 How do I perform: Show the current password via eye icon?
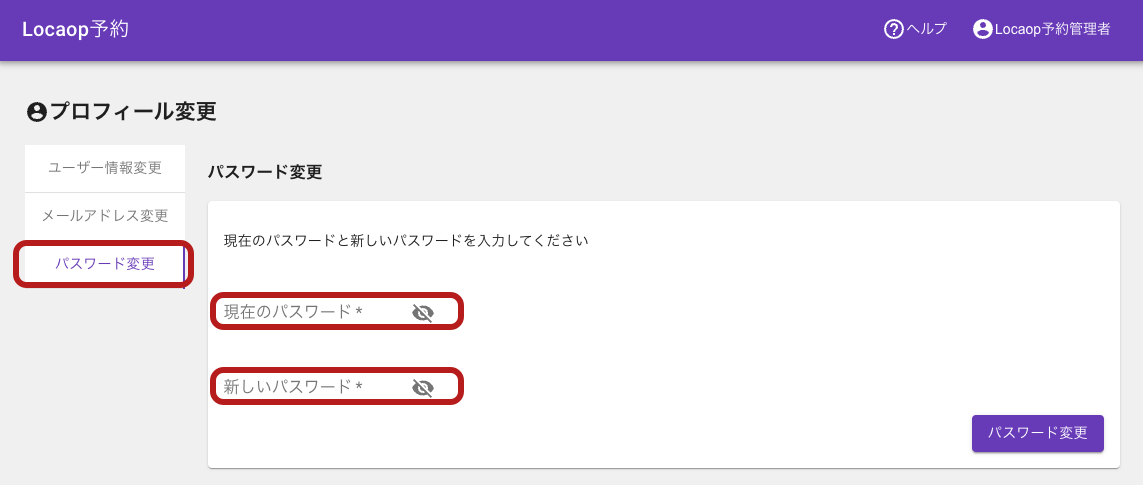click(423, 313)
